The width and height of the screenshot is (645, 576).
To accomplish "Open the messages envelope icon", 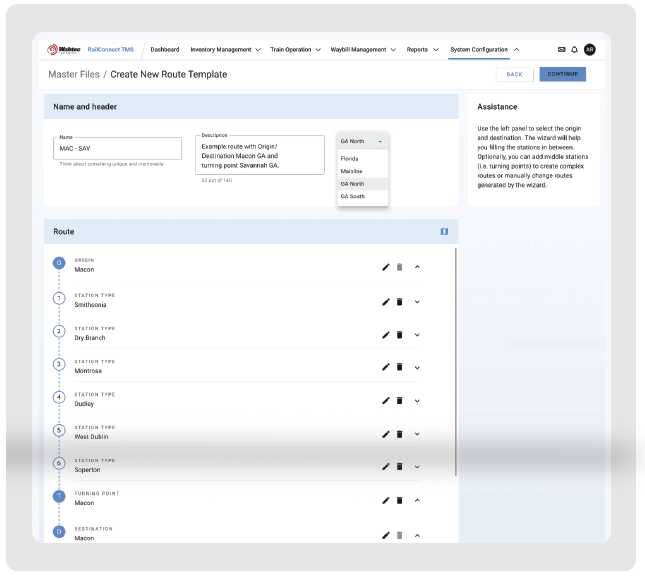I will (x=561, y=49).
